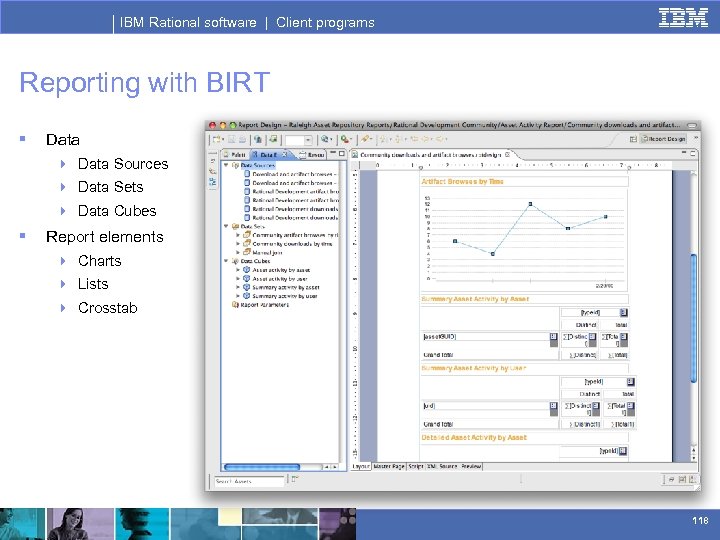The width and height of the screenshot is (720, 540).
Task: Click the editor scrollbar down arrow
Action: click(x=693, y=458)
